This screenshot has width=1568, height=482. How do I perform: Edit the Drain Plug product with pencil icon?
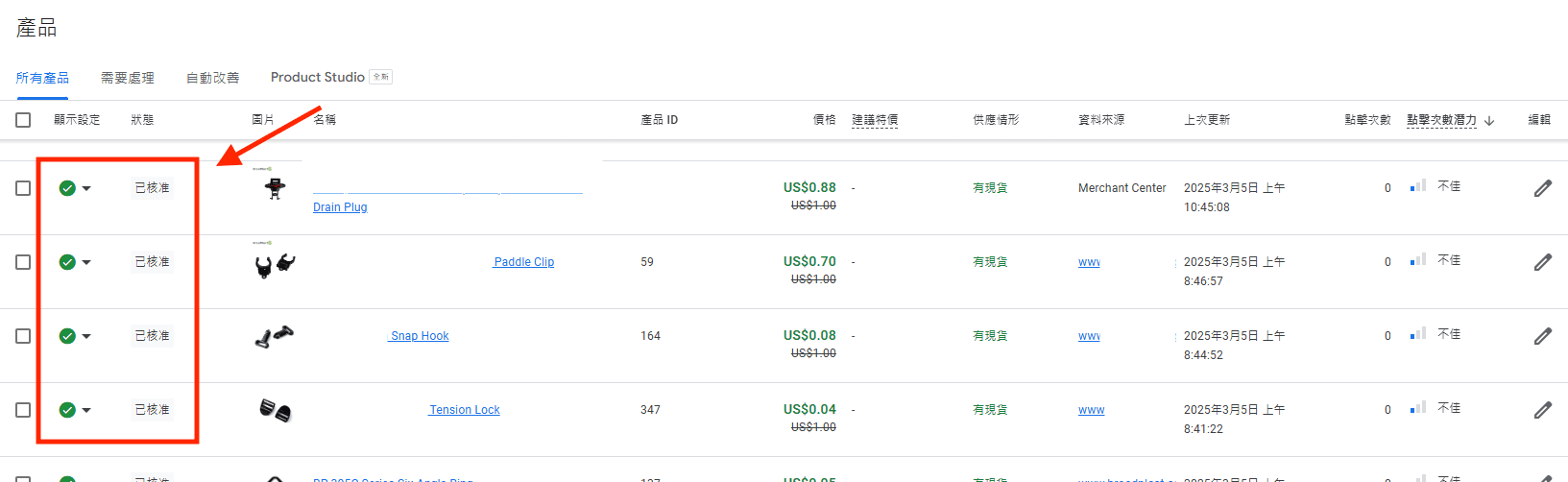[x=1542, y=188]
